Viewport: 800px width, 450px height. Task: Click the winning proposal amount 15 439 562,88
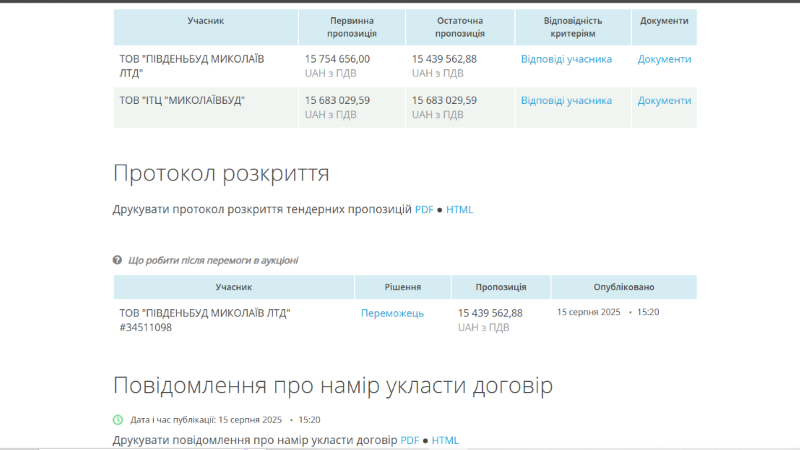tap(490, 313)
